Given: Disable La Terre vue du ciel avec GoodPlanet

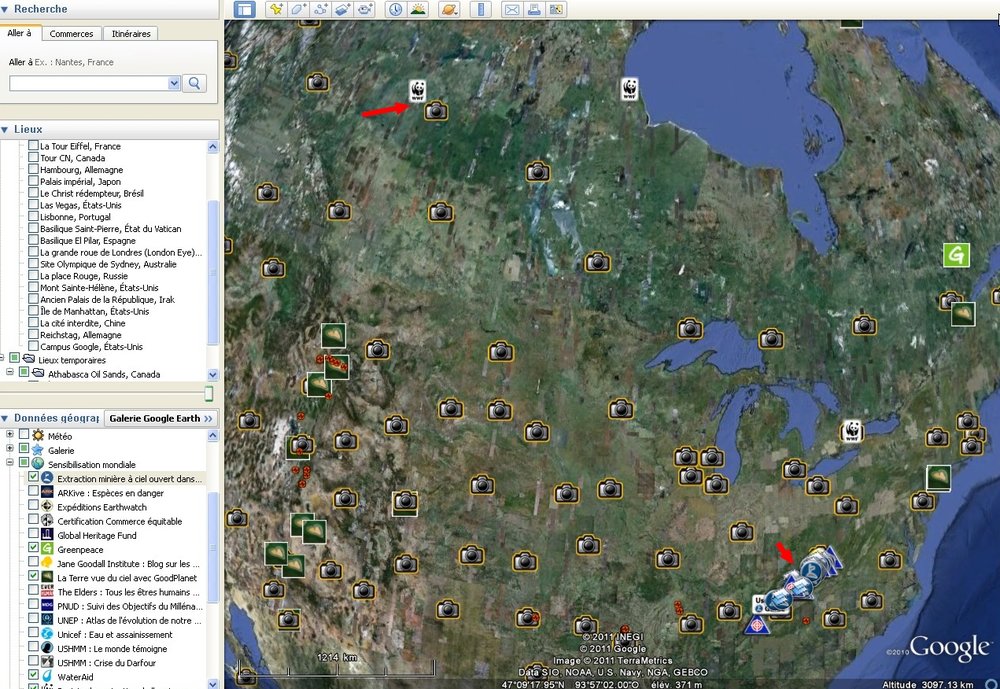Looking at the screenshot, I should (33, 576).
